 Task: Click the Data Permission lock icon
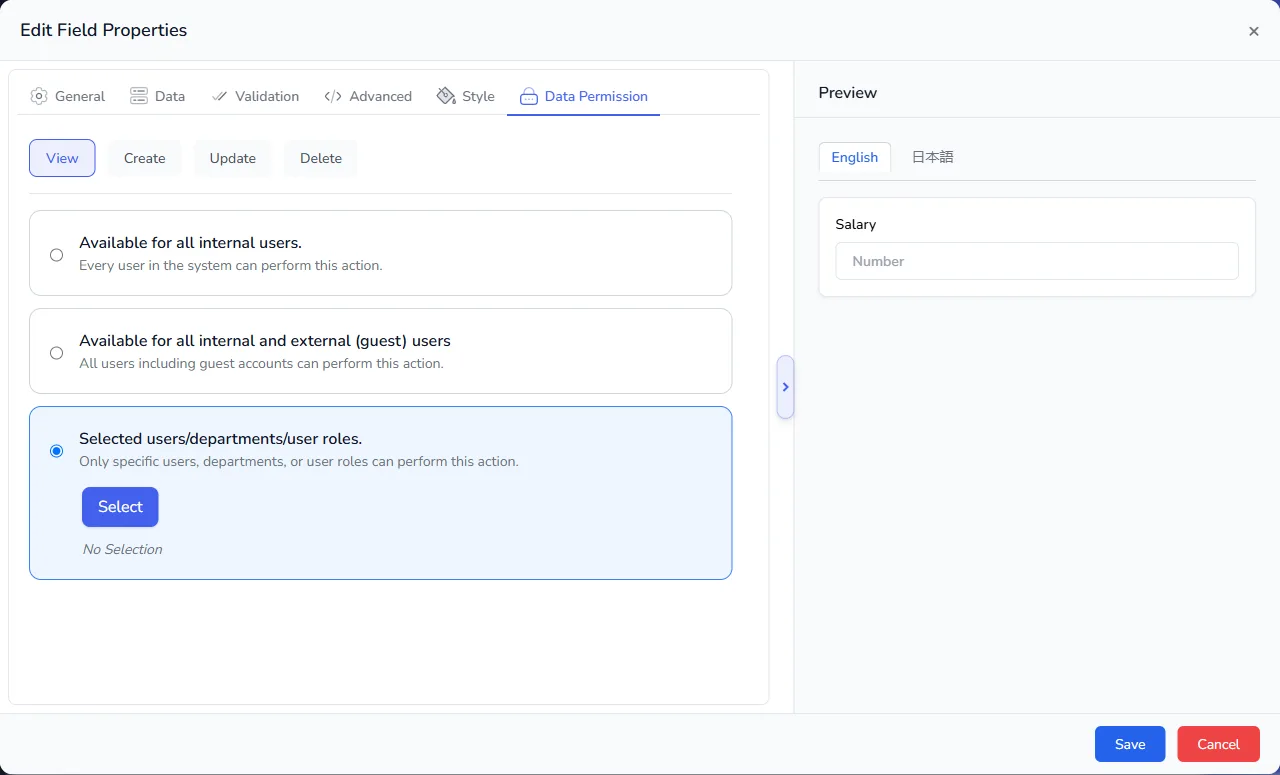click(529, 96)
